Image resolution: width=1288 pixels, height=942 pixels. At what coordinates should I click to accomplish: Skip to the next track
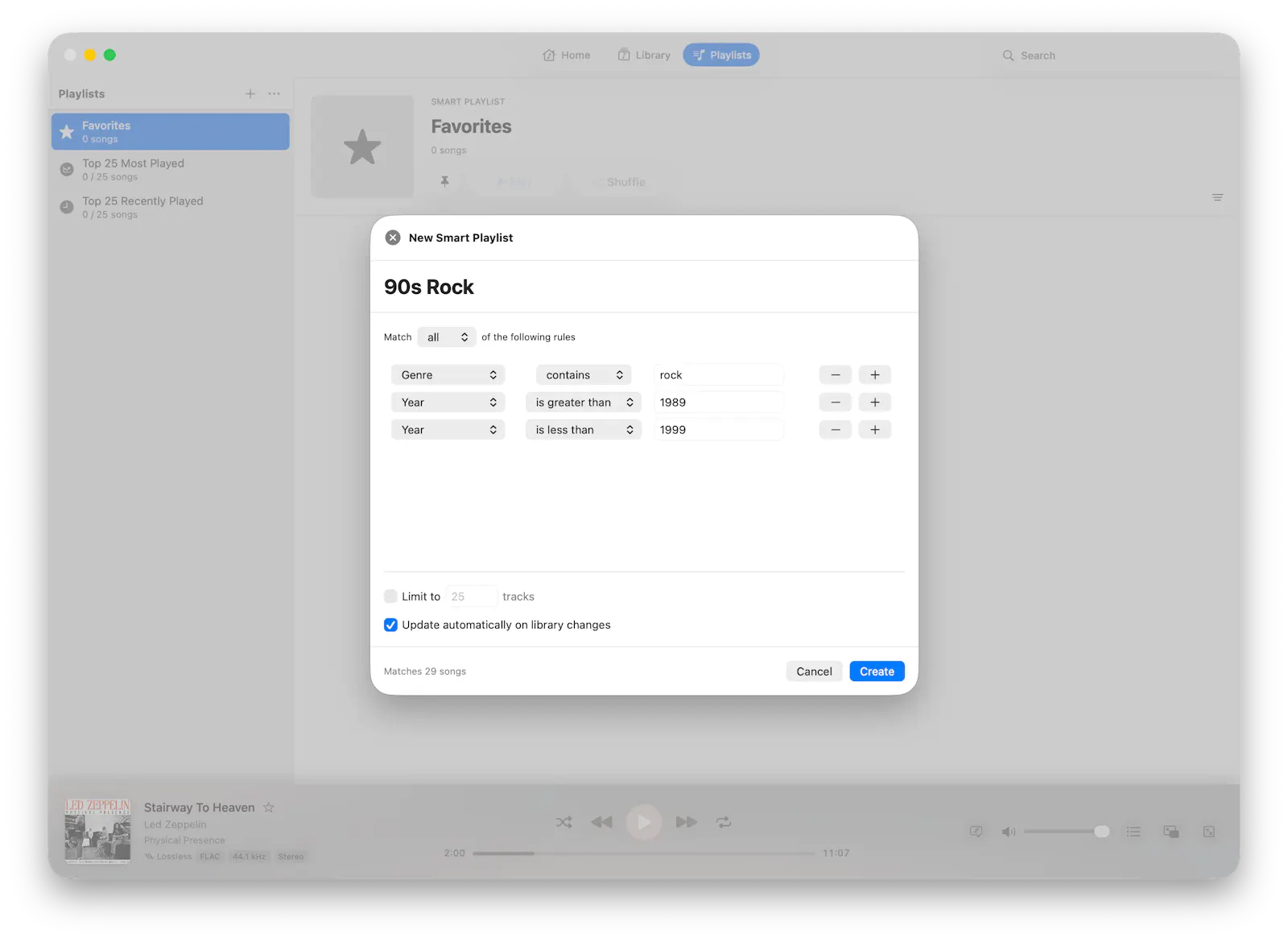point(687,822)
